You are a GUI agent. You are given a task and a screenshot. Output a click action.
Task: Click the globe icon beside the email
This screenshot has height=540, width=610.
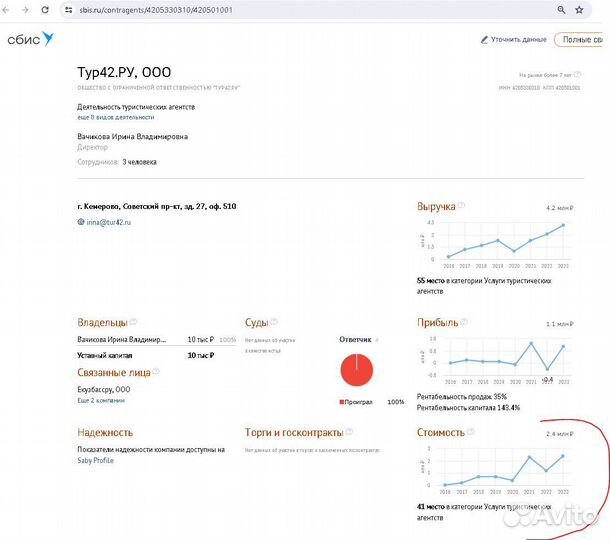point(81,222)
